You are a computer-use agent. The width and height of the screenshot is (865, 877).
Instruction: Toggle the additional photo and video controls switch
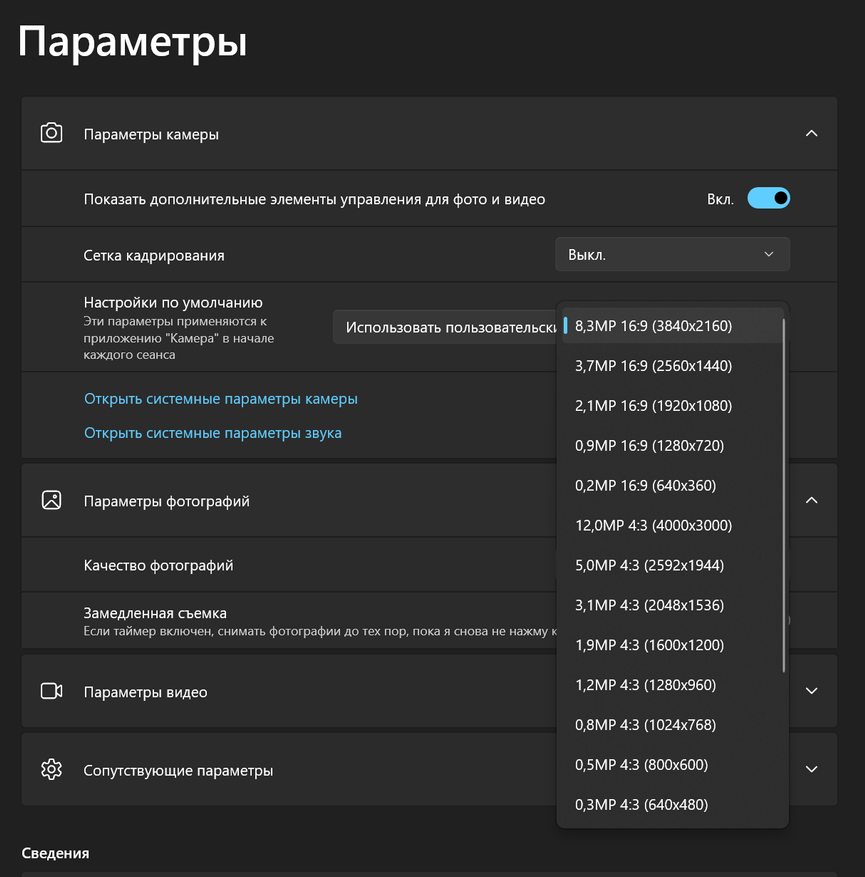(x=768, y=198)
